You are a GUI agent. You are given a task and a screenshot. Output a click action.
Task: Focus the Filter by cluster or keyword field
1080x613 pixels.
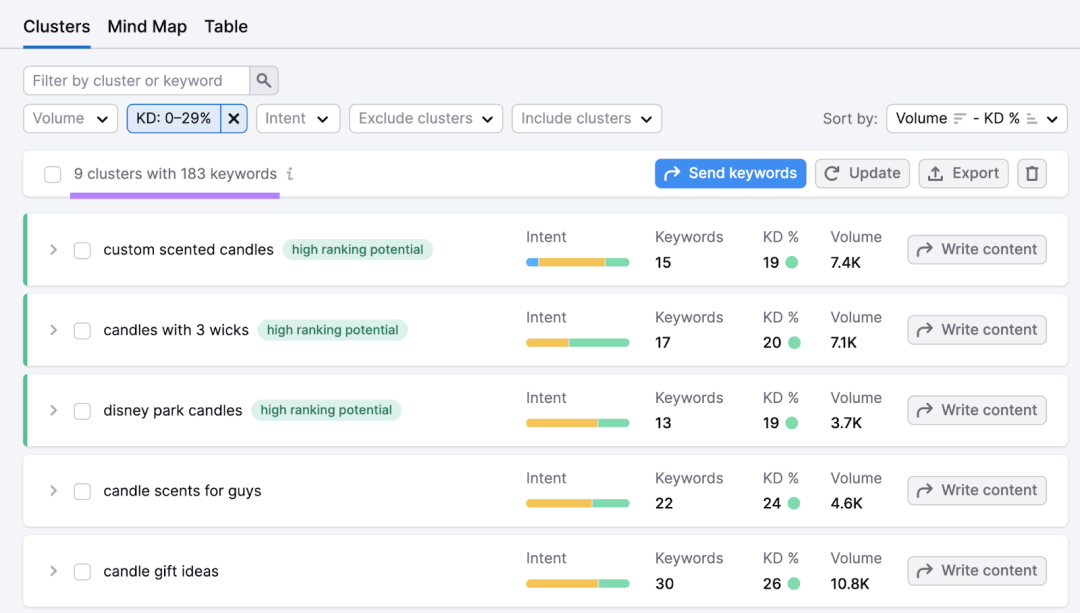tap(136, 81)
